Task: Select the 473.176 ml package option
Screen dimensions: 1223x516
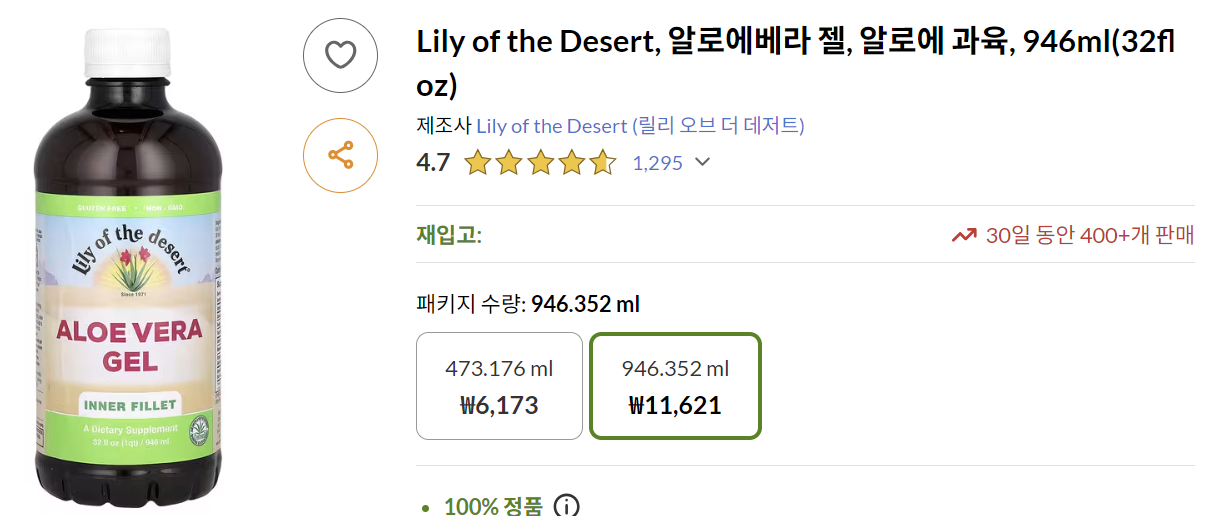Action: 499,386
